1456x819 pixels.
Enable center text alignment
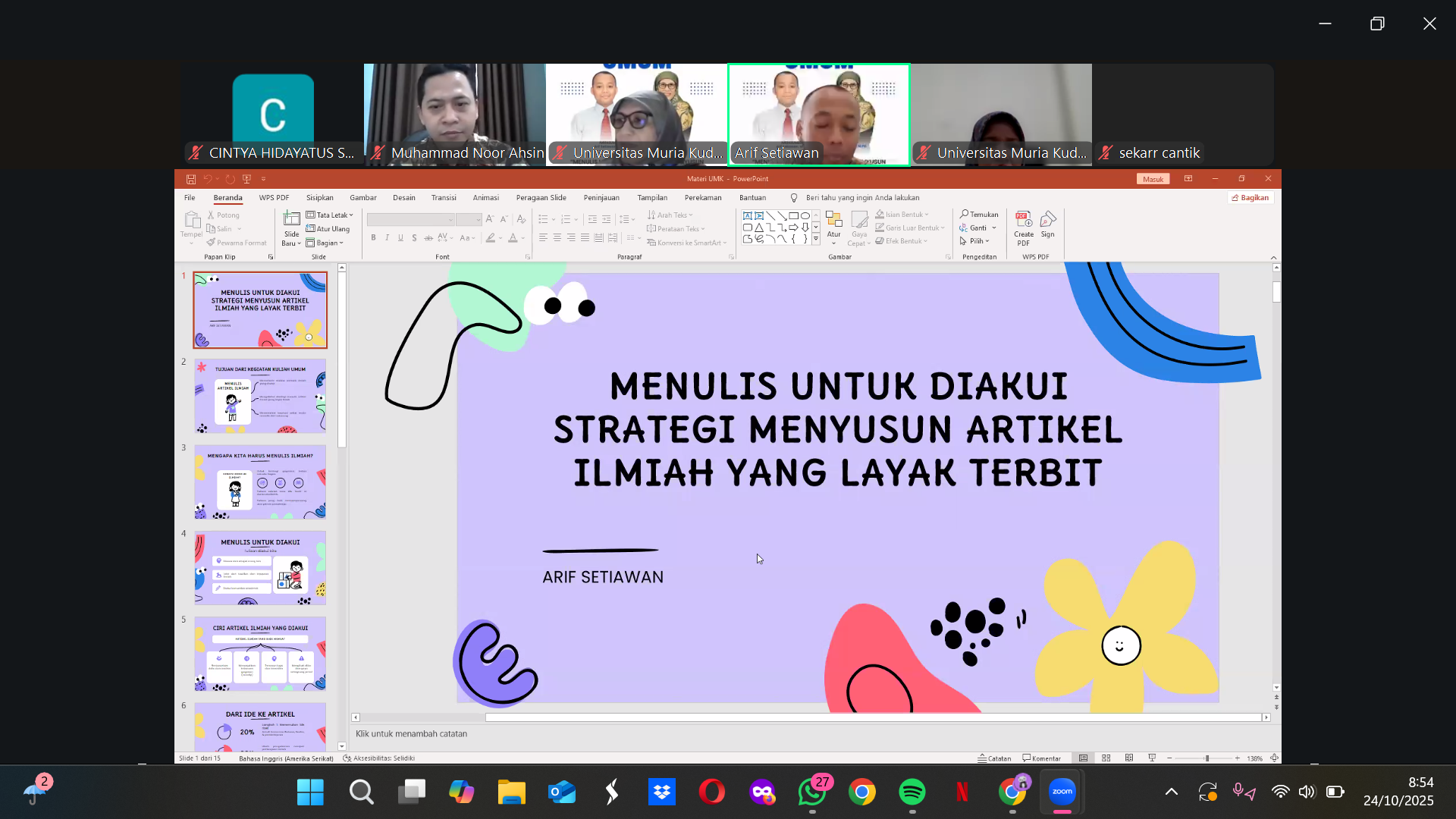point(558,237)
